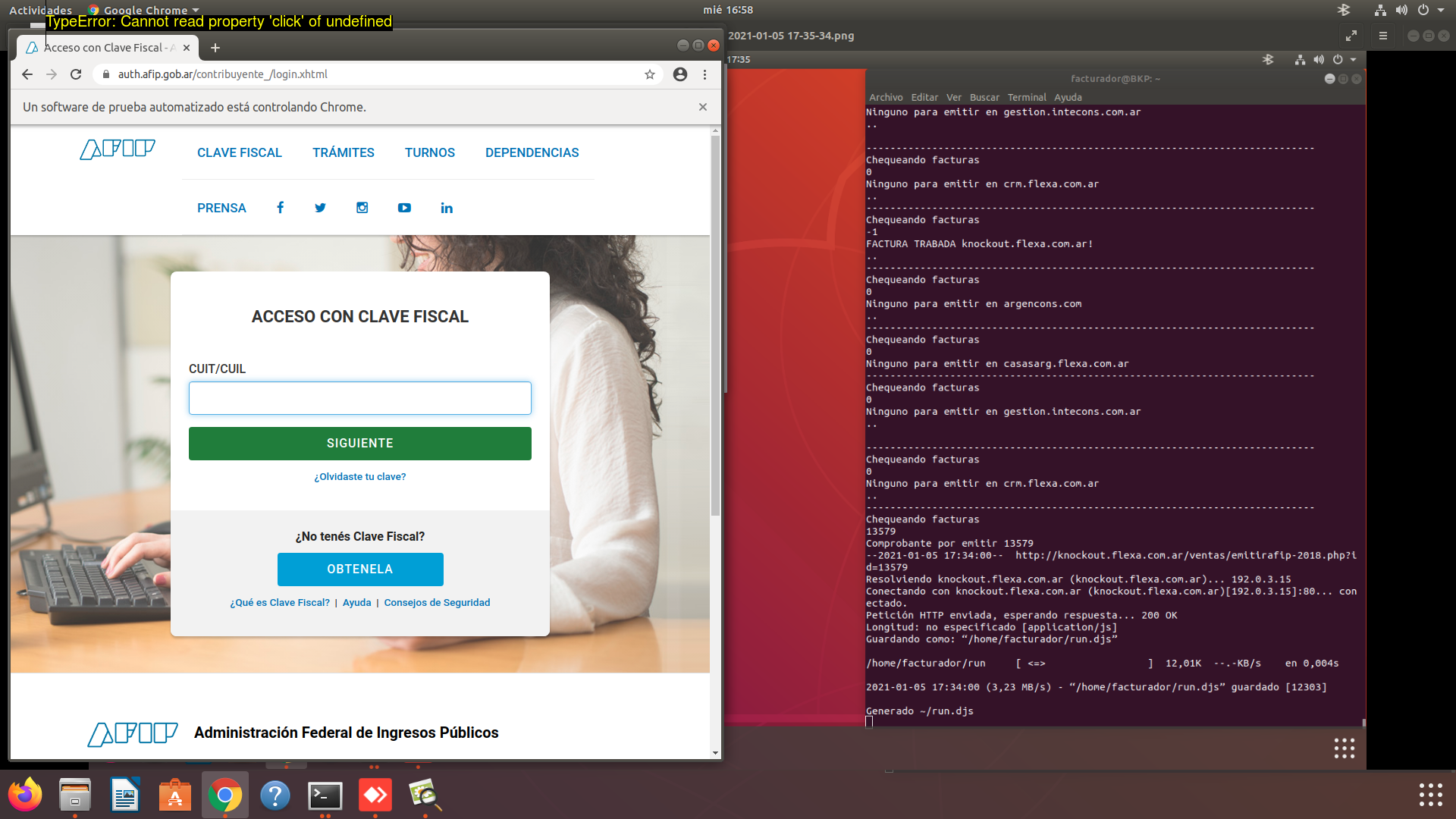Click the network icon in top bar
This screenshot has width=1456, height=819.
click(1380, 10)
